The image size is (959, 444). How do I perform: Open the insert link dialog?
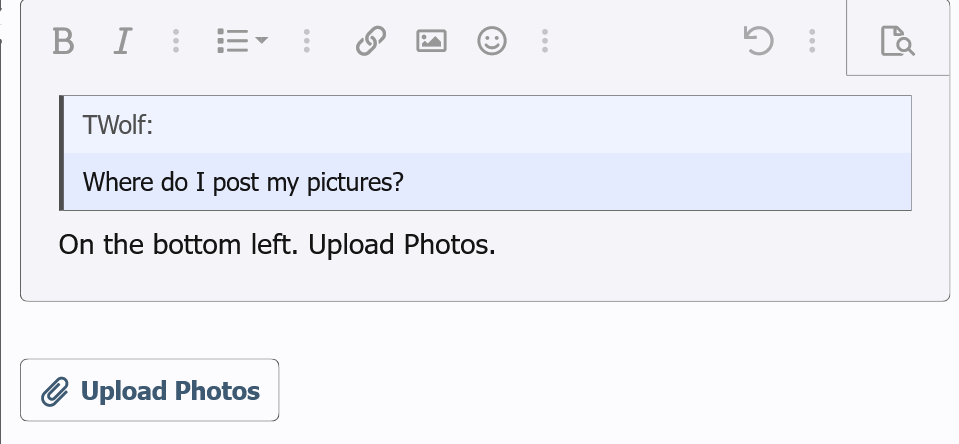point(371,41)
